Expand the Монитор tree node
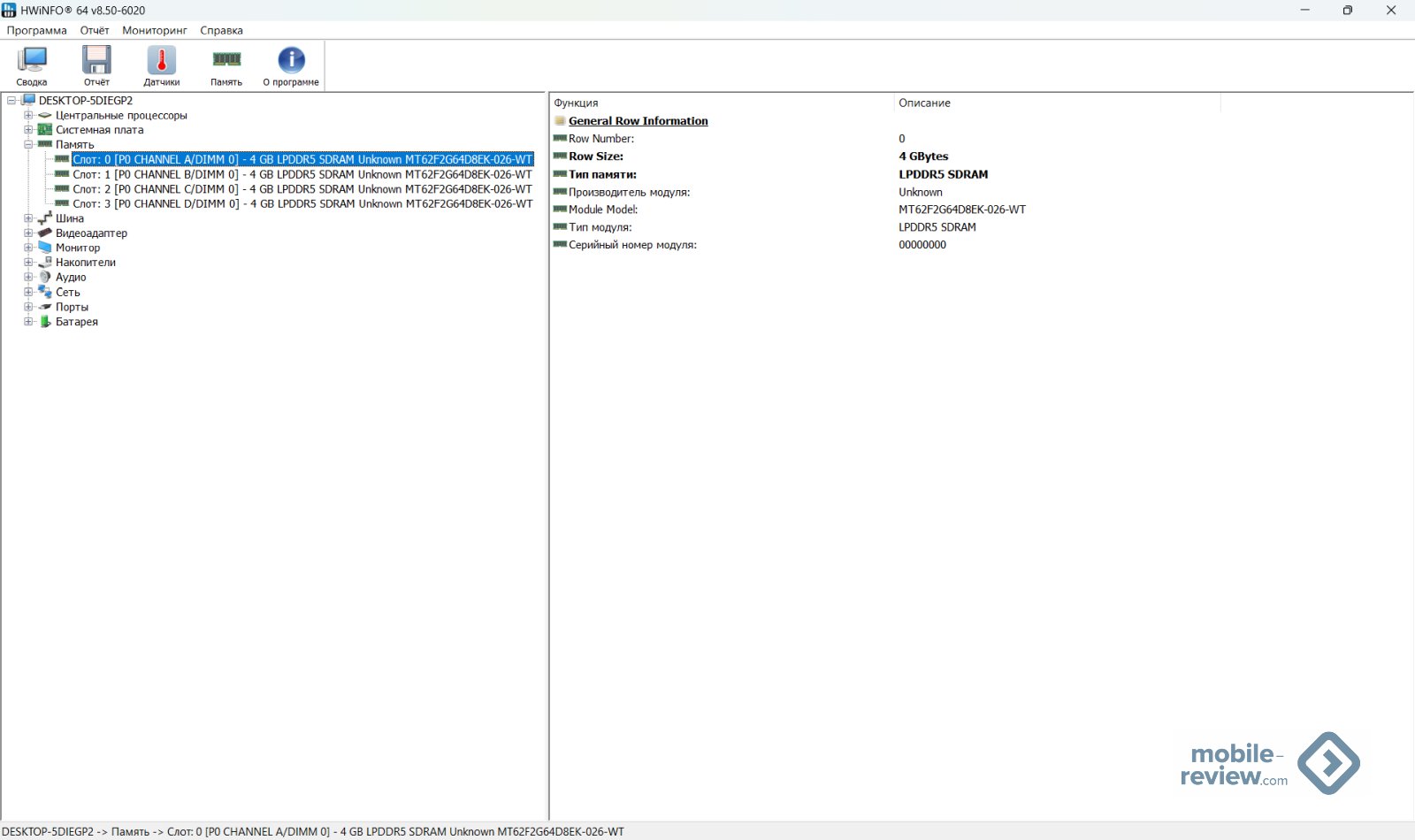 [28, 248]
